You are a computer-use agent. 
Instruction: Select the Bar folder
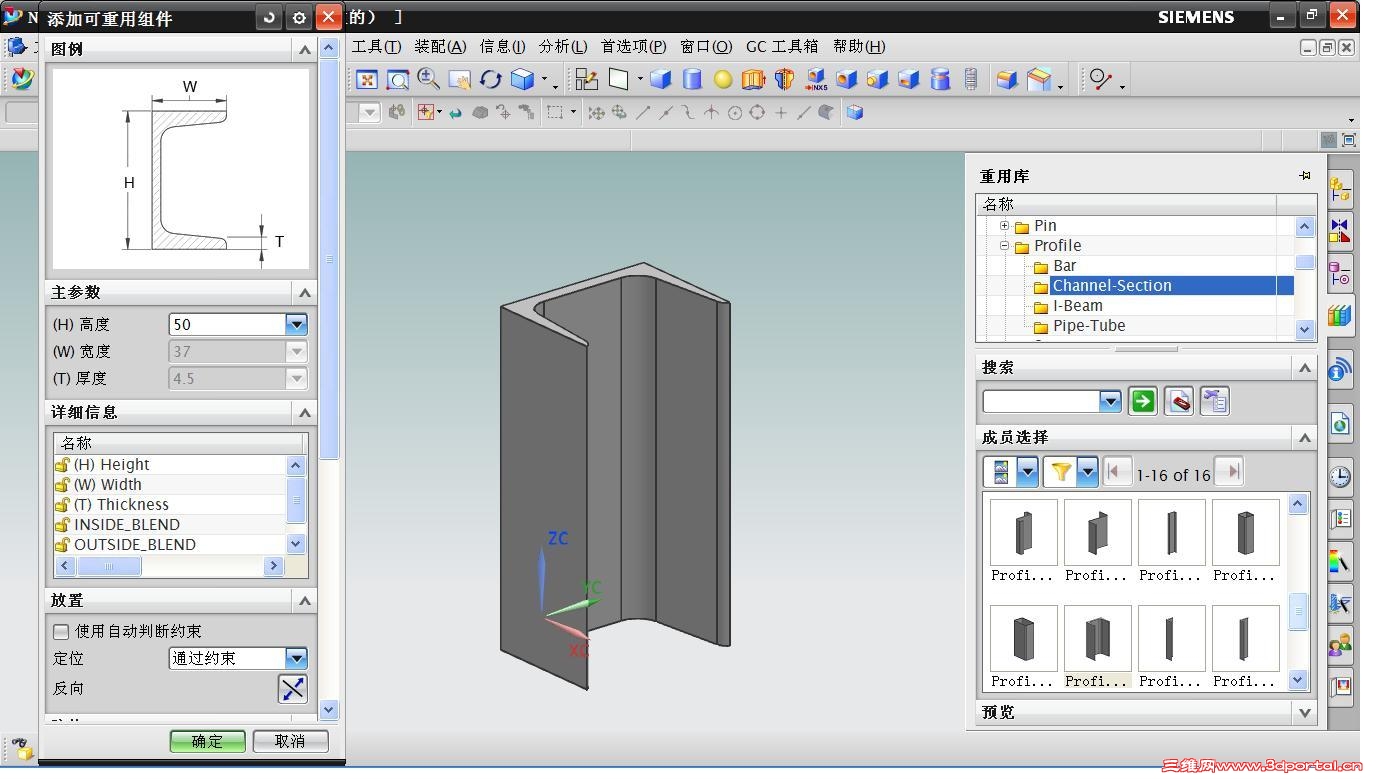(1064, 266)
